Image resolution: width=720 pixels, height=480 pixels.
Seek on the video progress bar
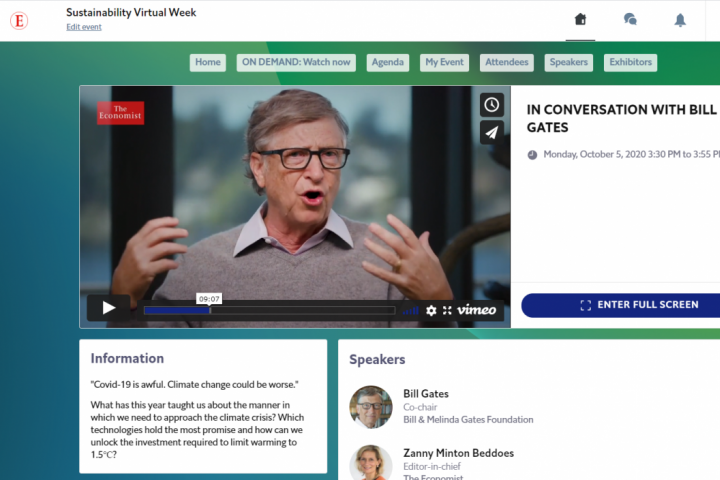tap(270, 311)
